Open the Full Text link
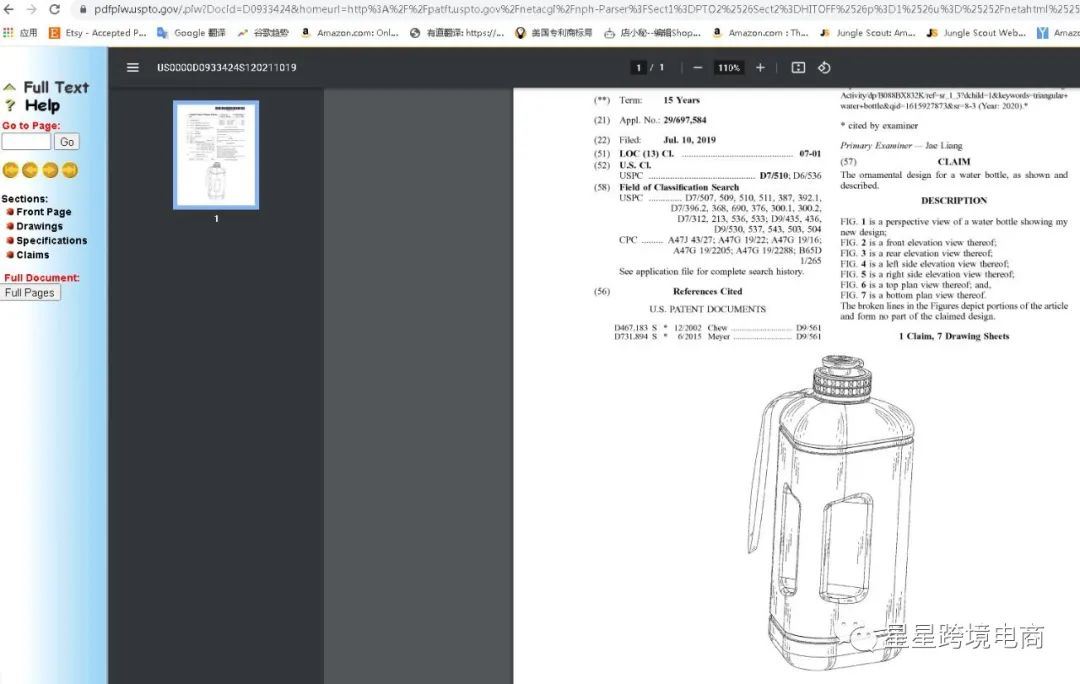The width and height of the screenshot is (1080, 684). [56, 88]
